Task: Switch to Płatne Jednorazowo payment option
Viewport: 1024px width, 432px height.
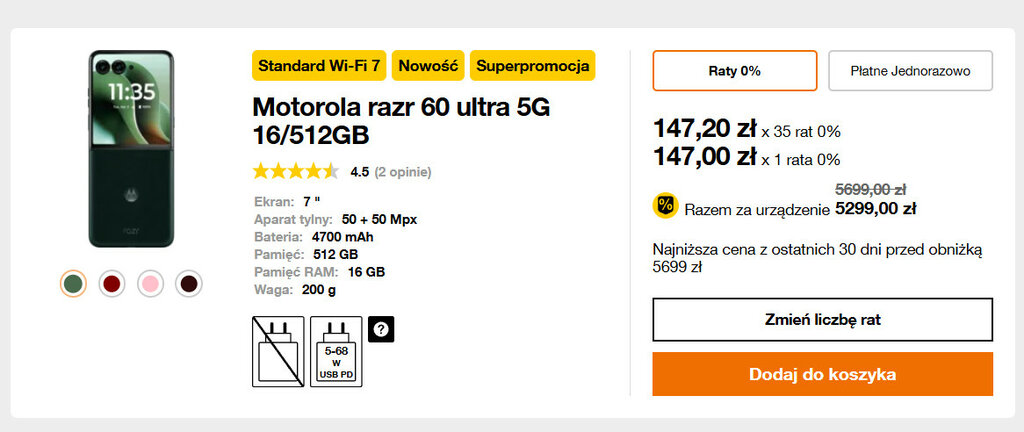Action: [x=910, y=71]
